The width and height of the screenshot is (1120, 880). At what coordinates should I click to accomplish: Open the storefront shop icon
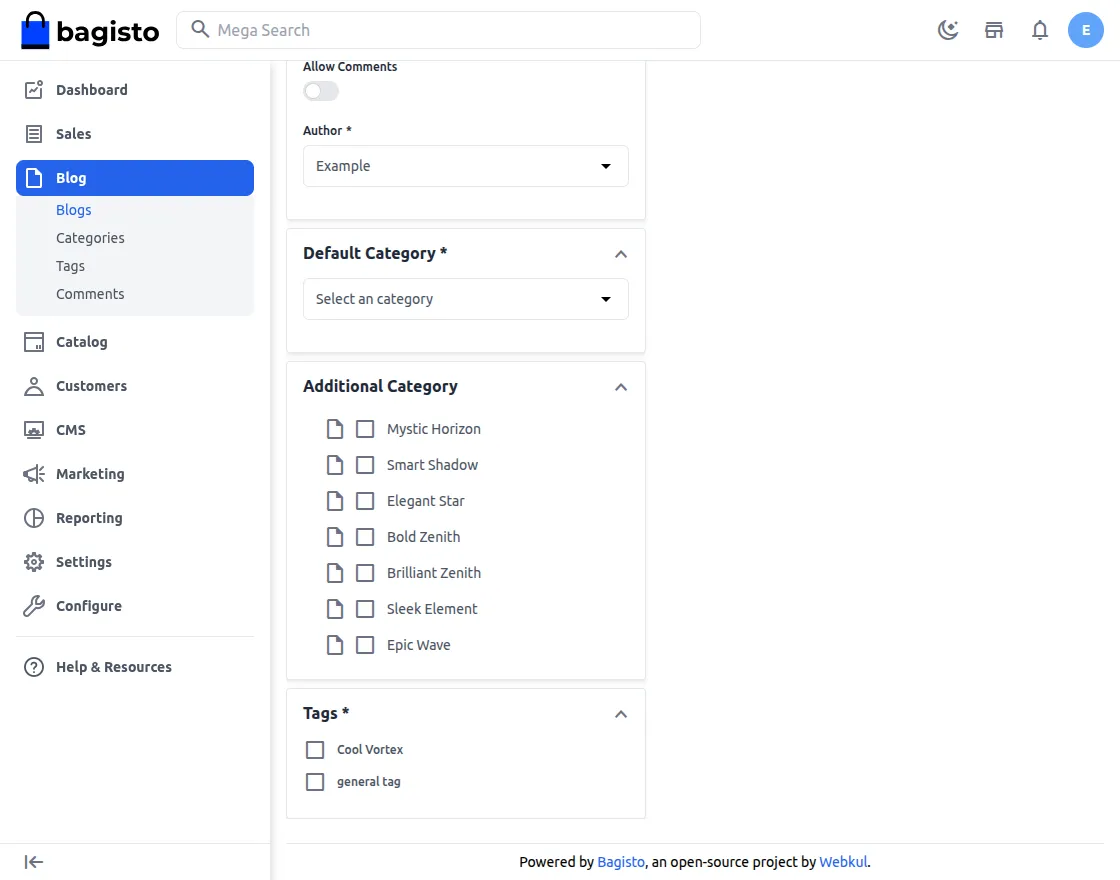[x=994, y=30]
